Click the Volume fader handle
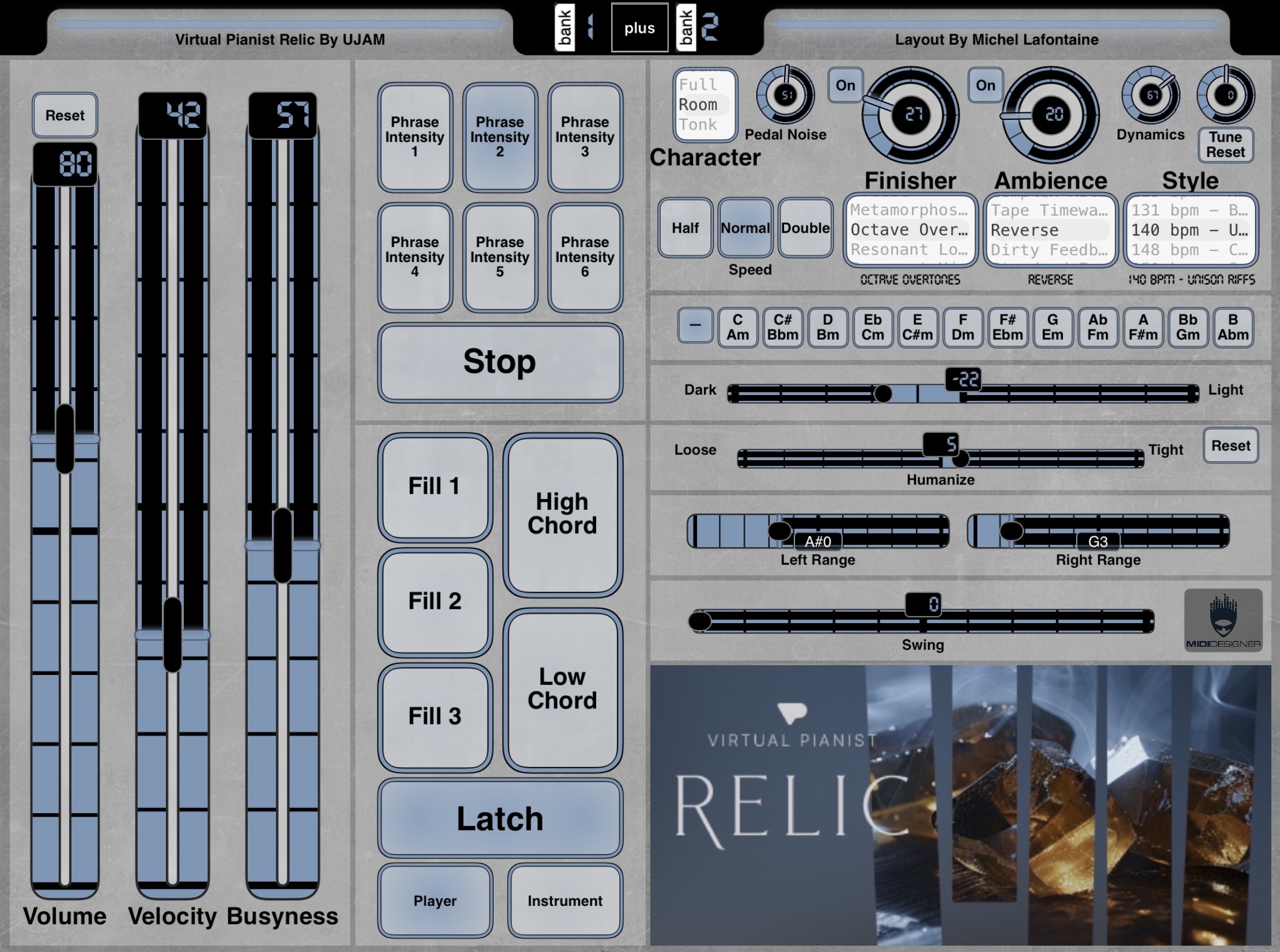The height and width of the screenshot is (952, 1280). point(65,439)
